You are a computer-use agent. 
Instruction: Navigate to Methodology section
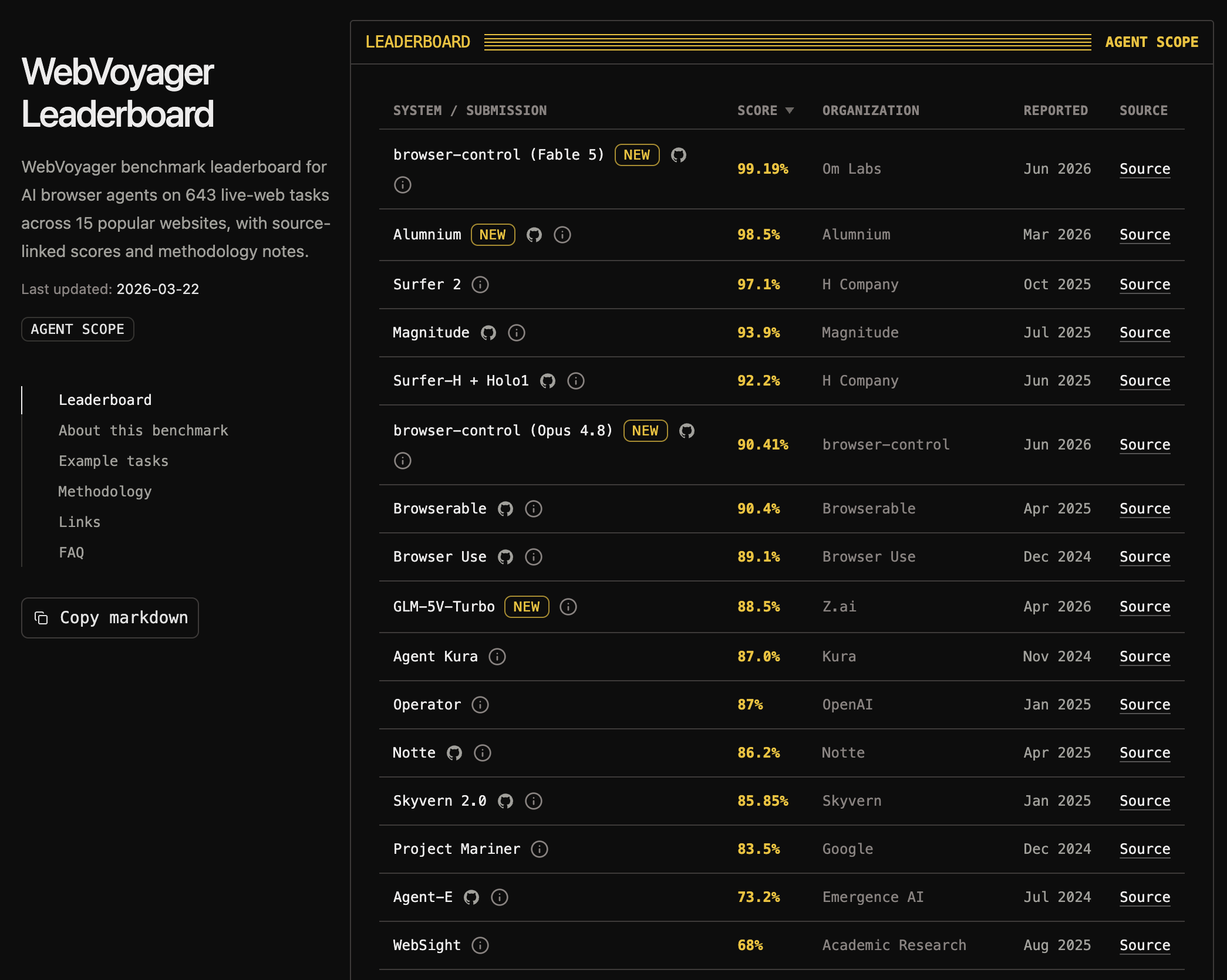point(105,492)
